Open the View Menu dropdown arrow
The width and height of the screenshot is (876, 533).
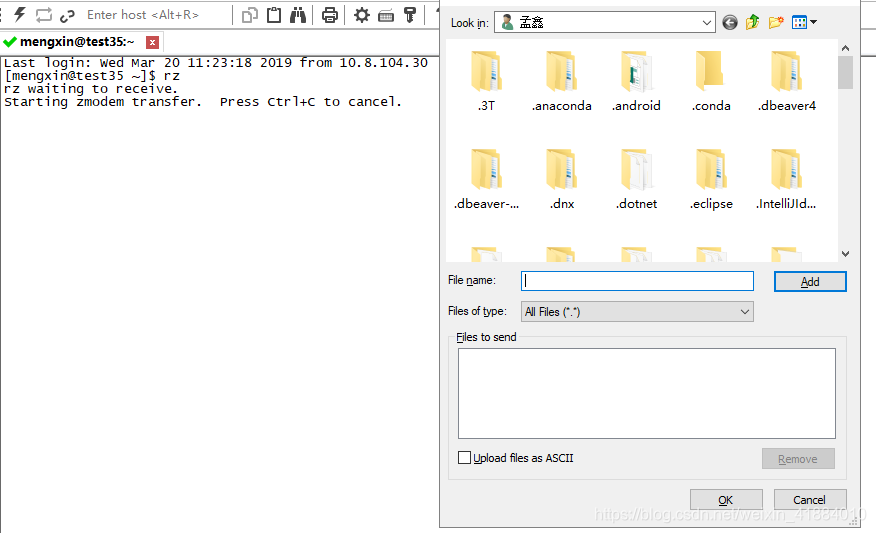tap(813, 22)
